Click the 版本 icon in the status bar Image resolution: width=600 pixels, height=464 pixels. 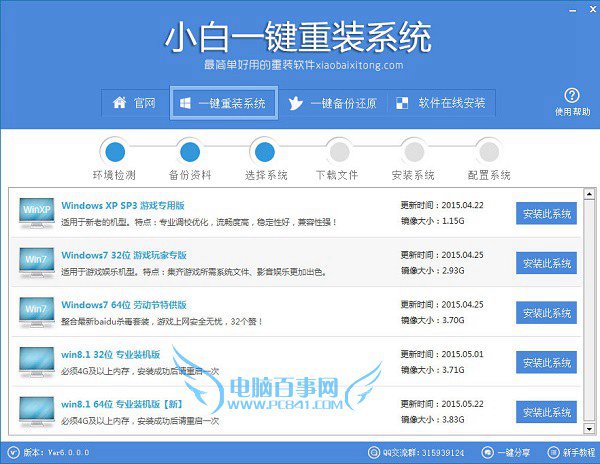[x=11, y=452]
